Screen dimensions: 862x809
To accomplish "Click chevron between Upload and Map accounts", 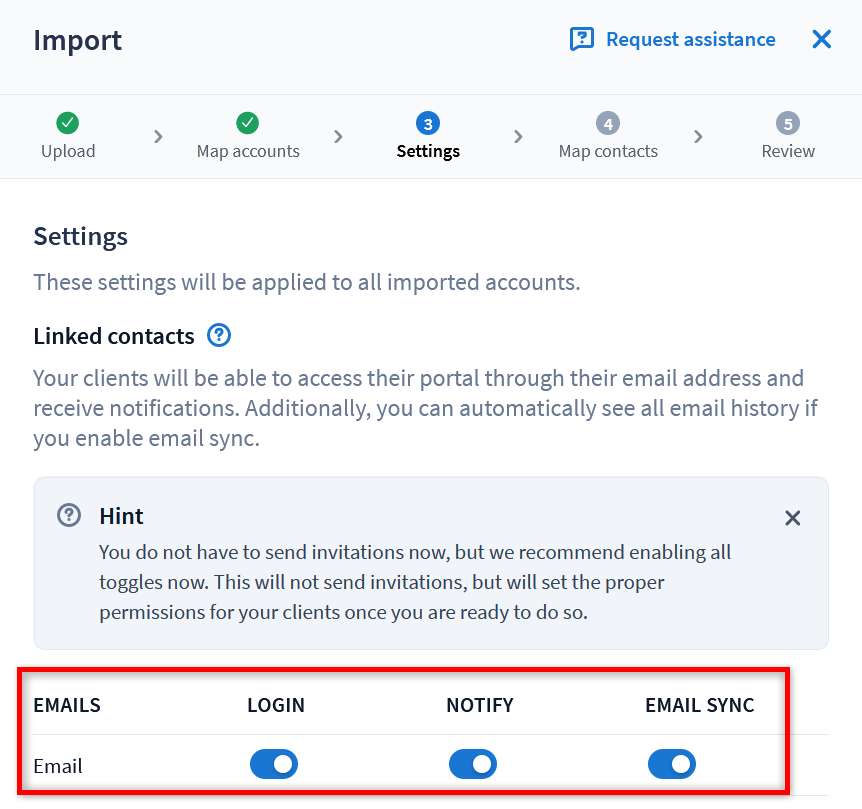I will (x=158, y=136).
